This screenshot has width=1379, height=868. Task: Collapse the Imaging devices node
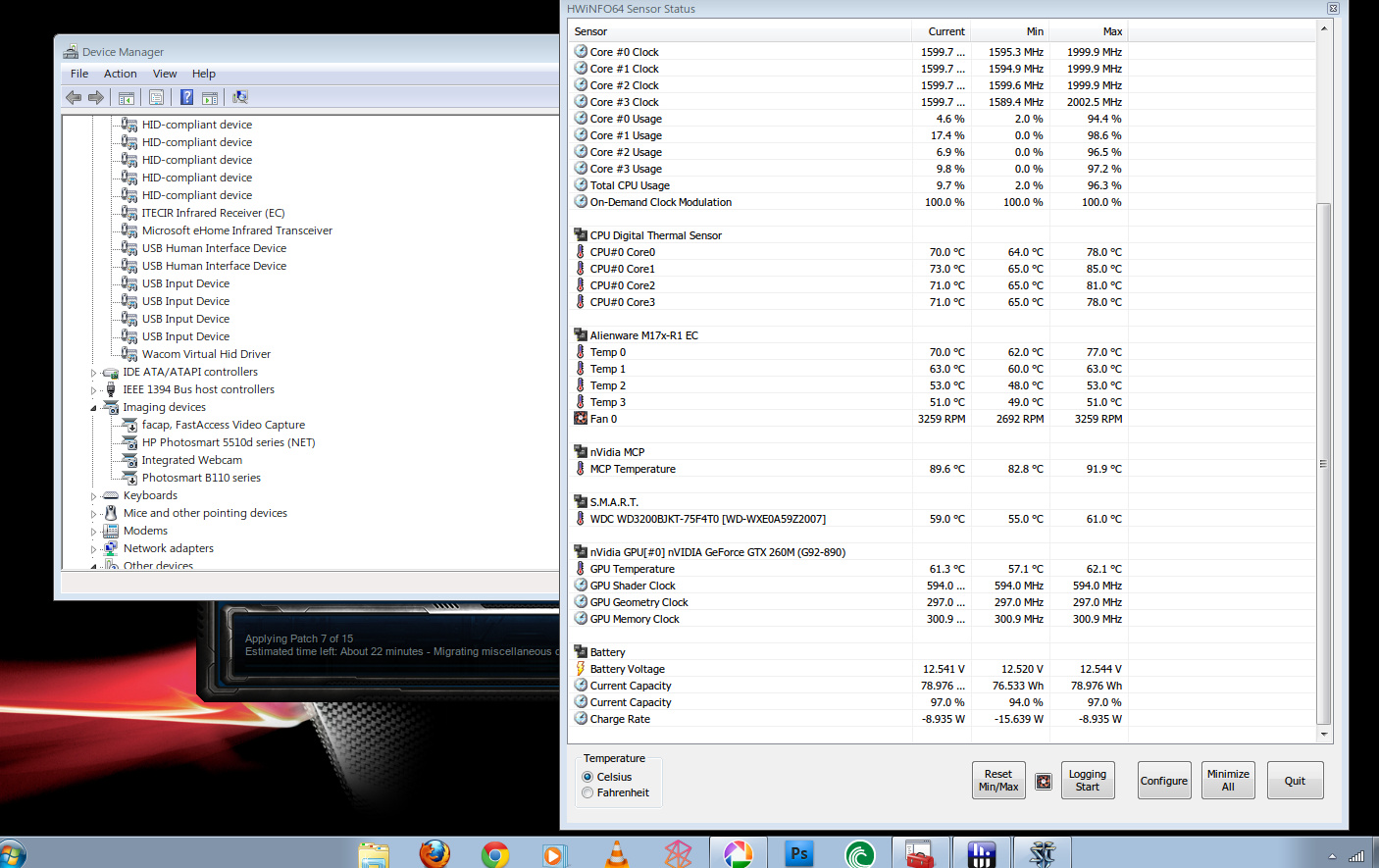click(94, 408)
